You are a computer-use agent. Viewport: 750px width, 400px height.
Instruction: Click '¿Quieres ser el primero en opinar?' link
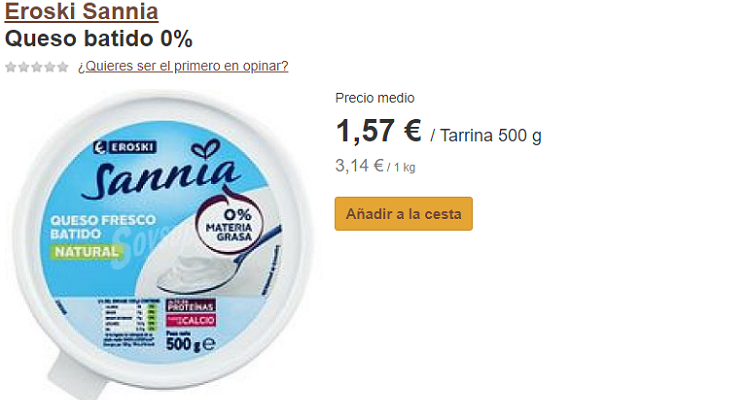(183, 66)
